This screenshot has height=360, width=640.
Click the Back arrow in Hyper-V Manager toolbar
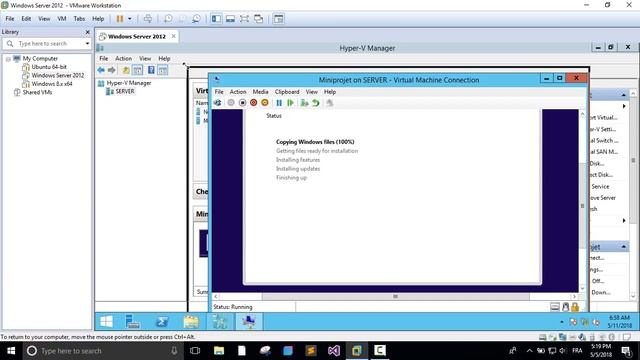(x=101, y=70)
